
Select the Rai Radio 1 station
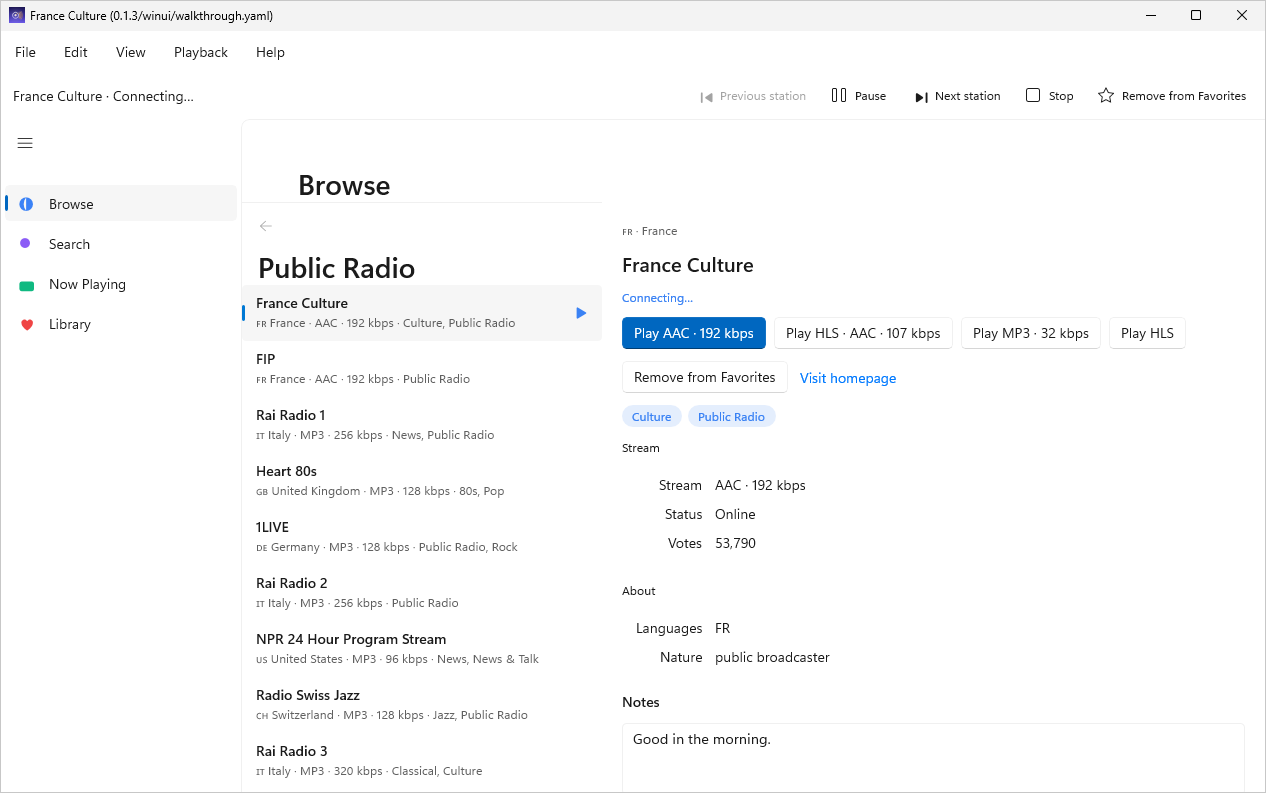[422, 425]
